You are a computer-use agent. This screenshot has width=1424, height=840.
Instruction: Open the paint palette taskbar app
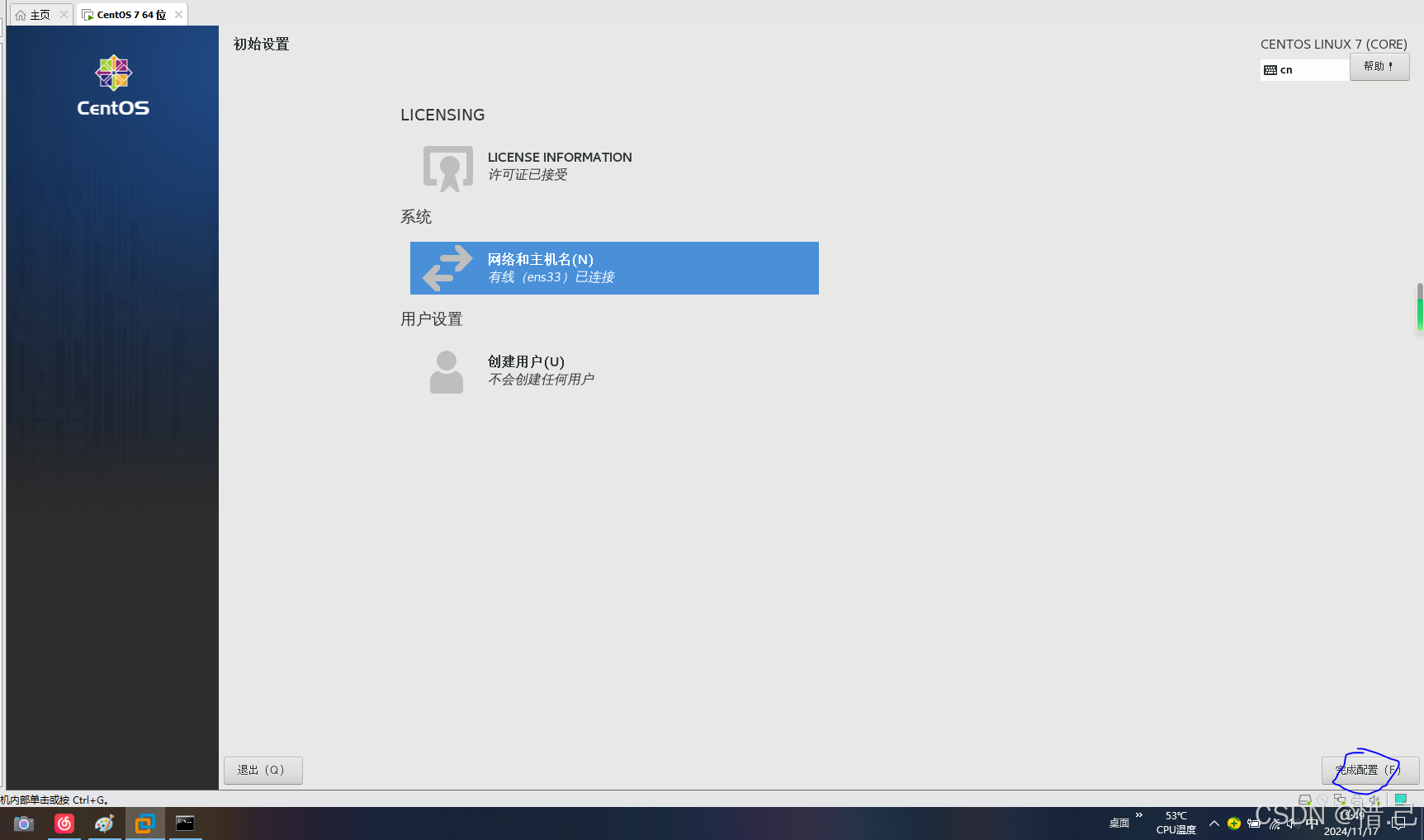point(104,823)
